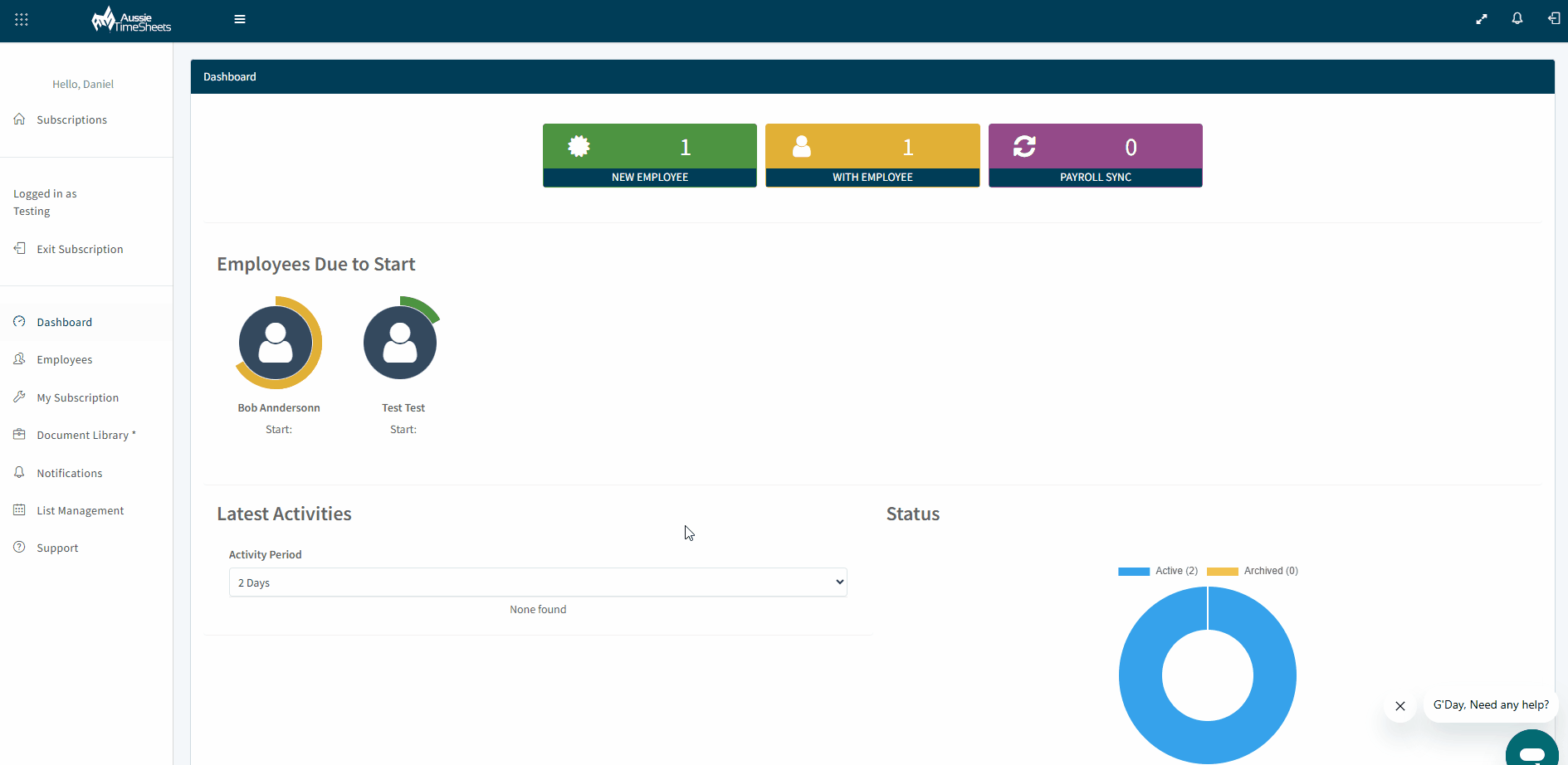
Task: Open Support menu item
Action: point(57,548)
